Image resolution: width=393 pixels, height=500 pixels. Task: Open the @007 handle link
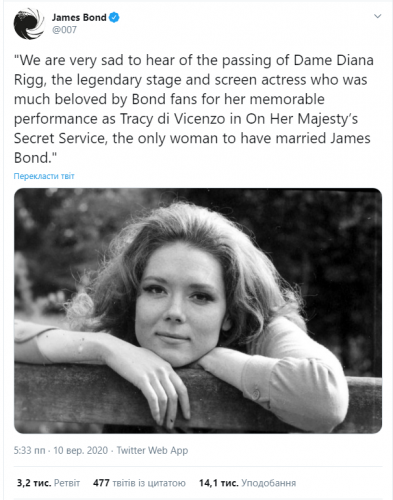pyautogui.click(x=64, y=30)
